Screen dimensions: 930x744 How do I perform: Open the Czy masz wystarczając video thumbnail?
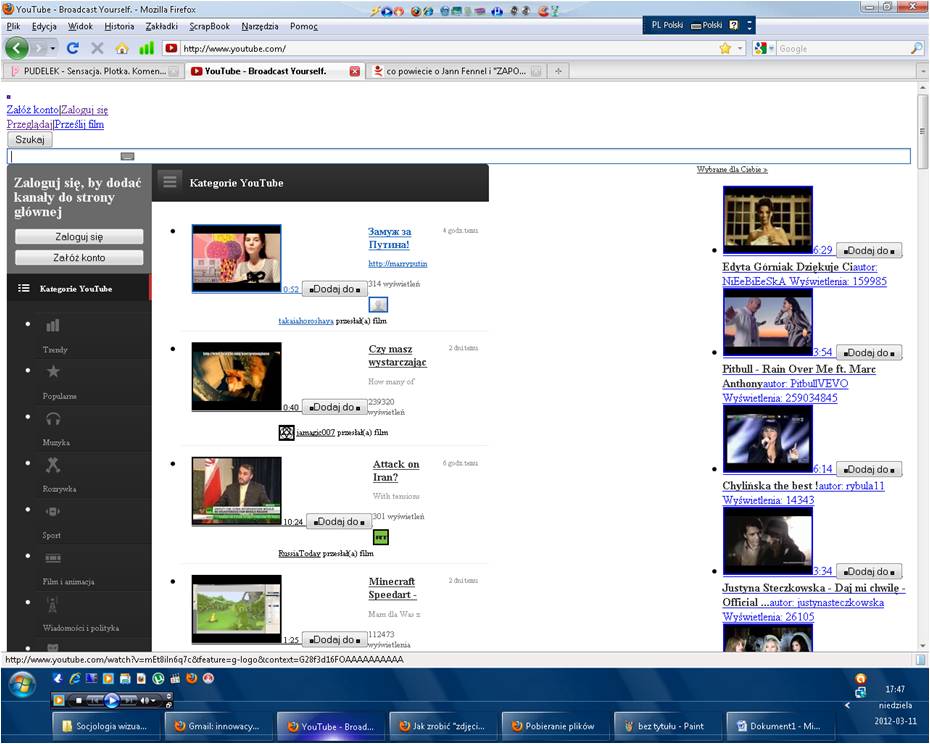coord(237,376)
